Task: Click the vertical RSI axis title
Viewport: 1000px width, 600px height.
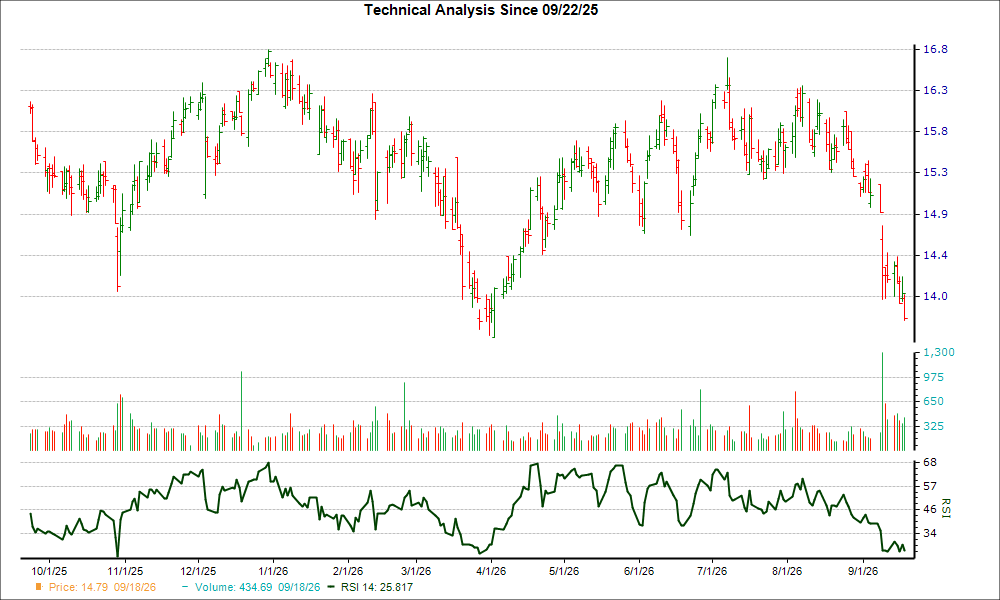Action: point(945,508)
